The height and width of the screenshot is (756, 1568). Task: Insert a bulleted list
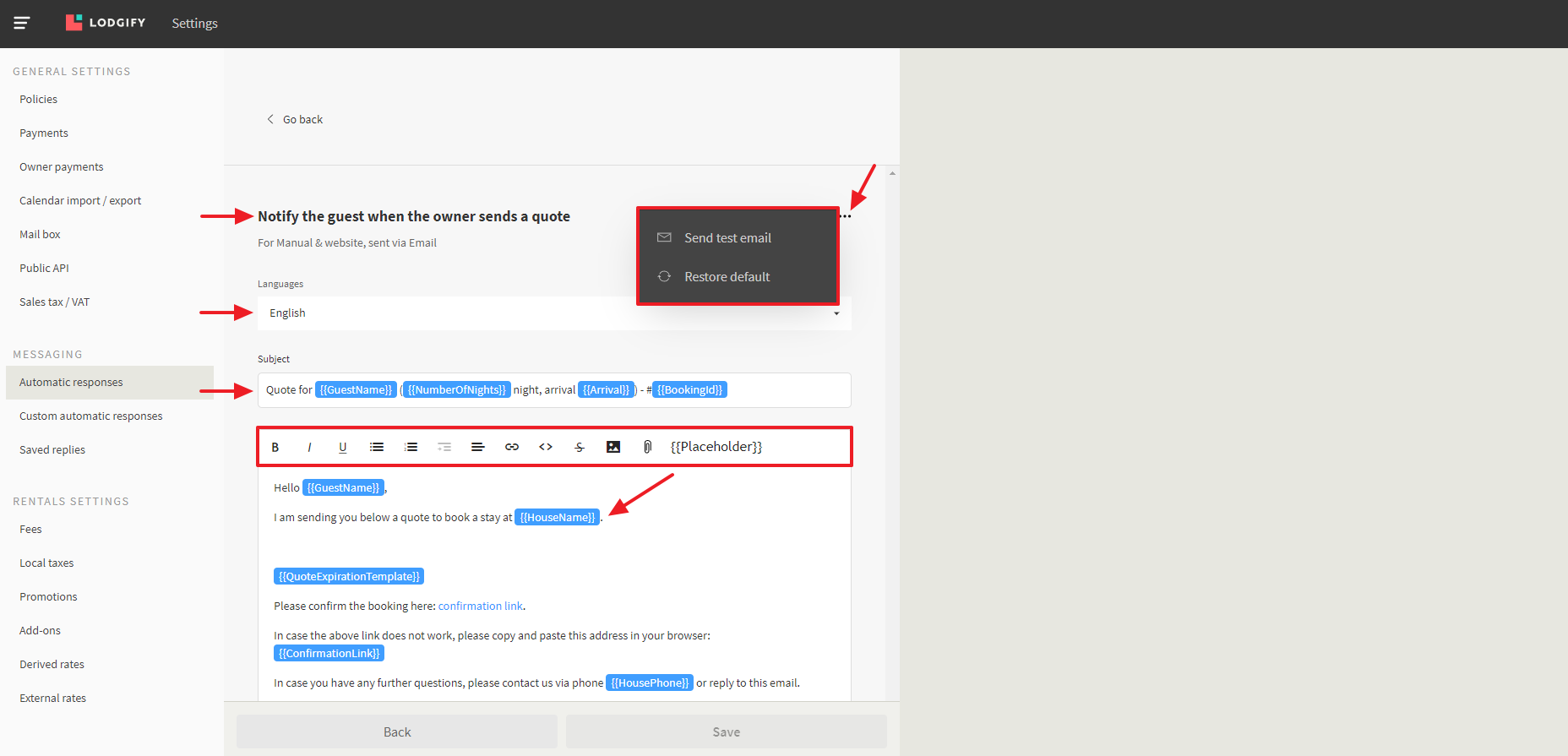tap(377, 447)
